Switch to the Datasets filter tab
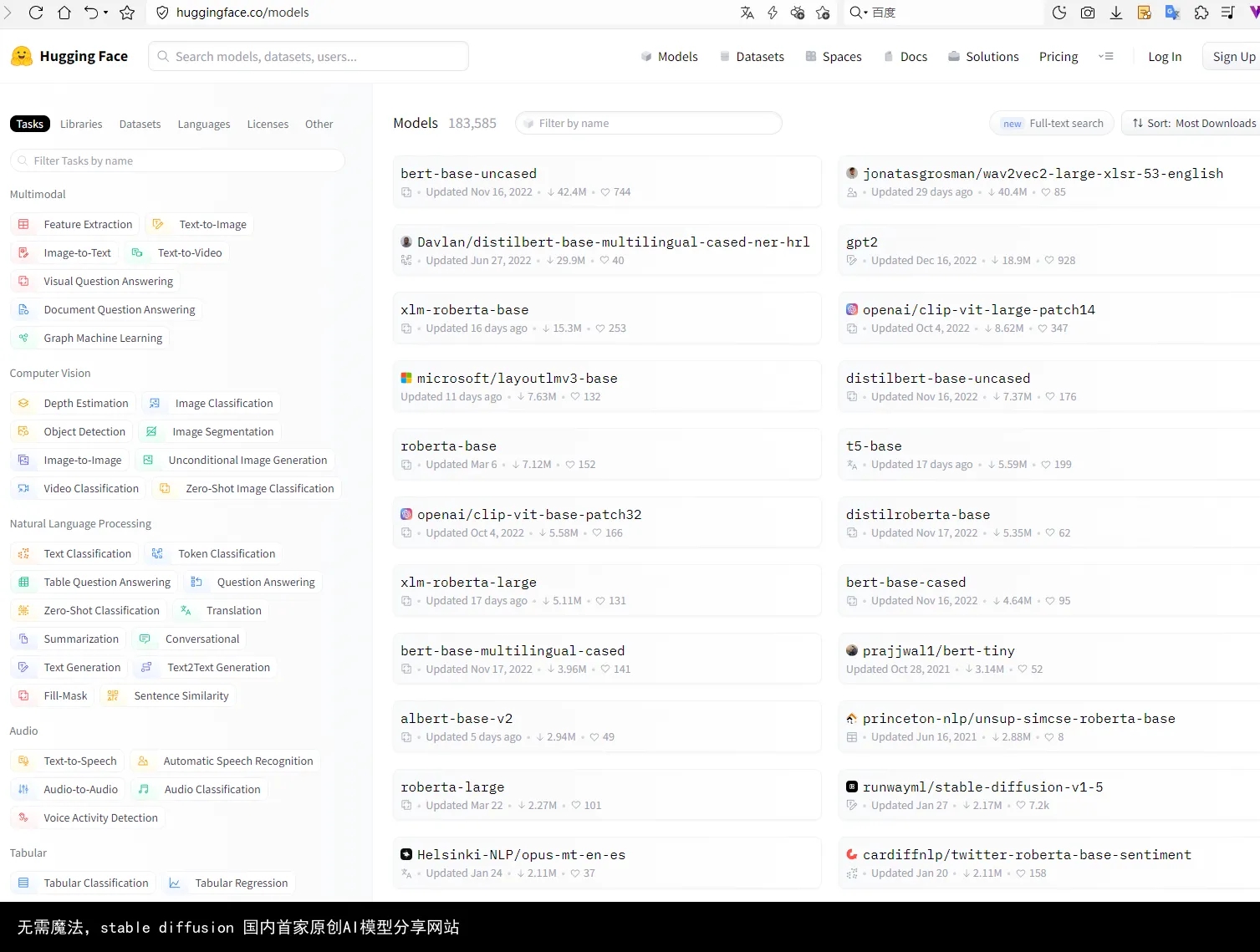 [x=140, y=124]
